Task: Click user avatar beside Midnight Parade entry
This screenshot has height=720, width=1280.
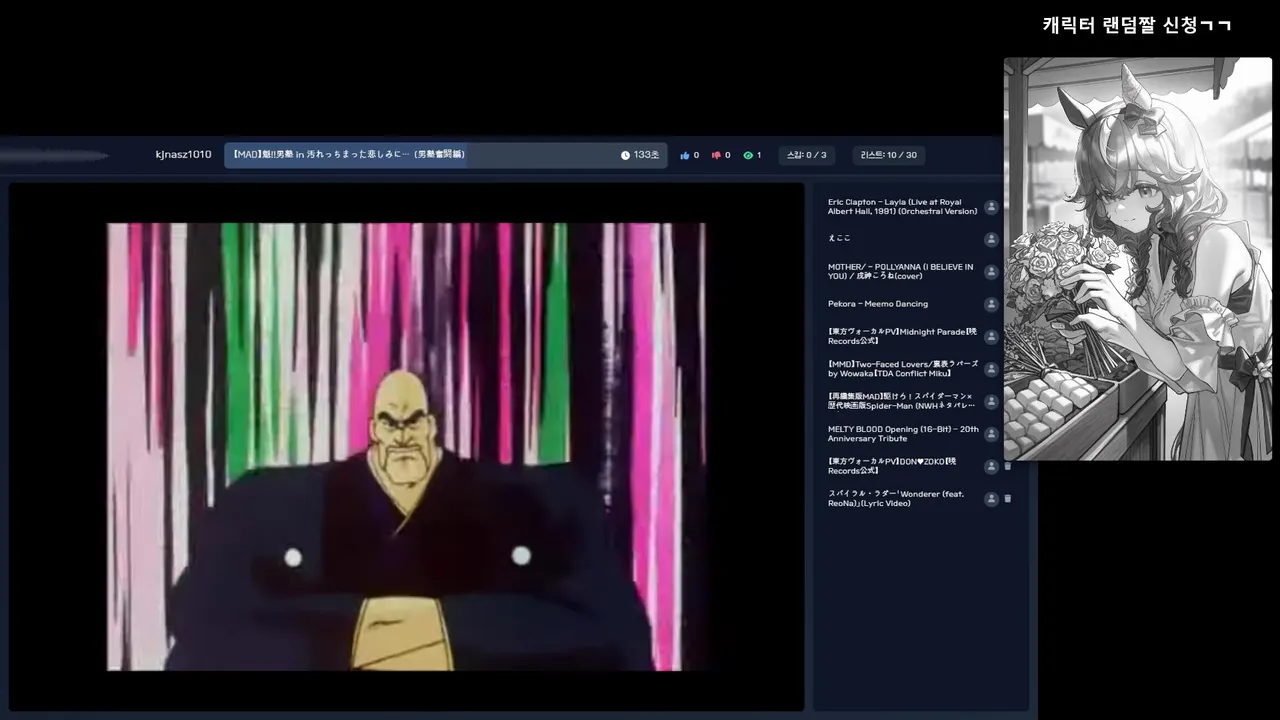Action: coord(991,337)
